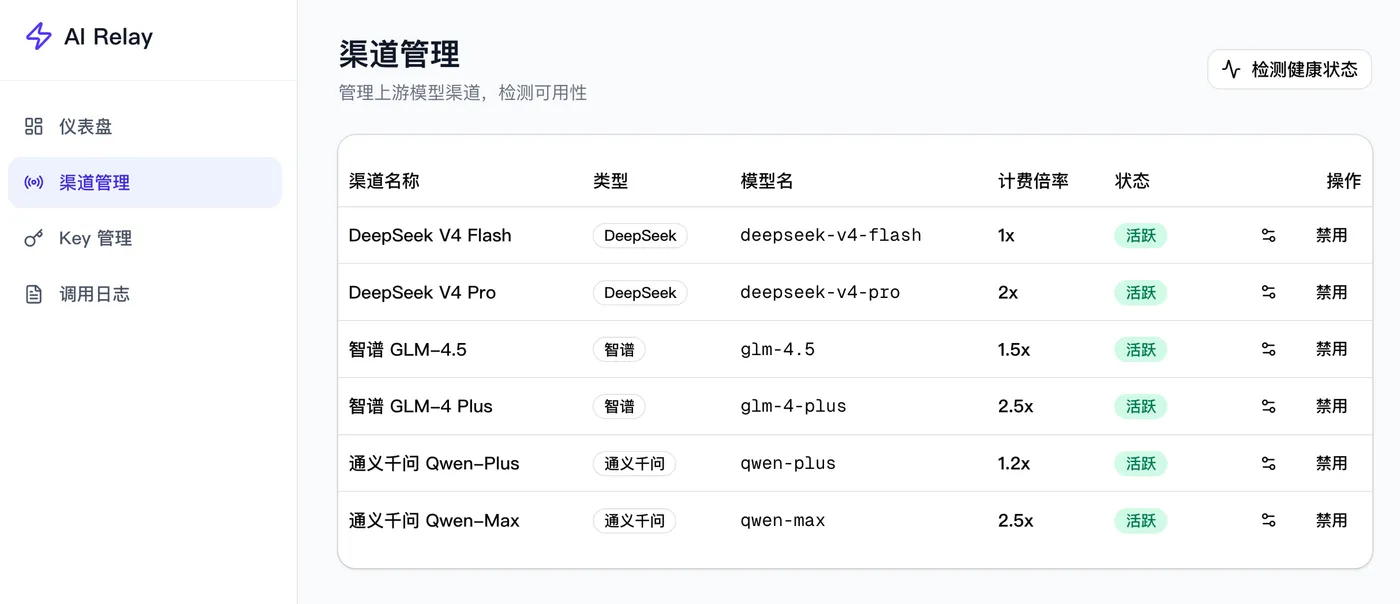
Task: Click the 操作 column header
Action: 1343,181
